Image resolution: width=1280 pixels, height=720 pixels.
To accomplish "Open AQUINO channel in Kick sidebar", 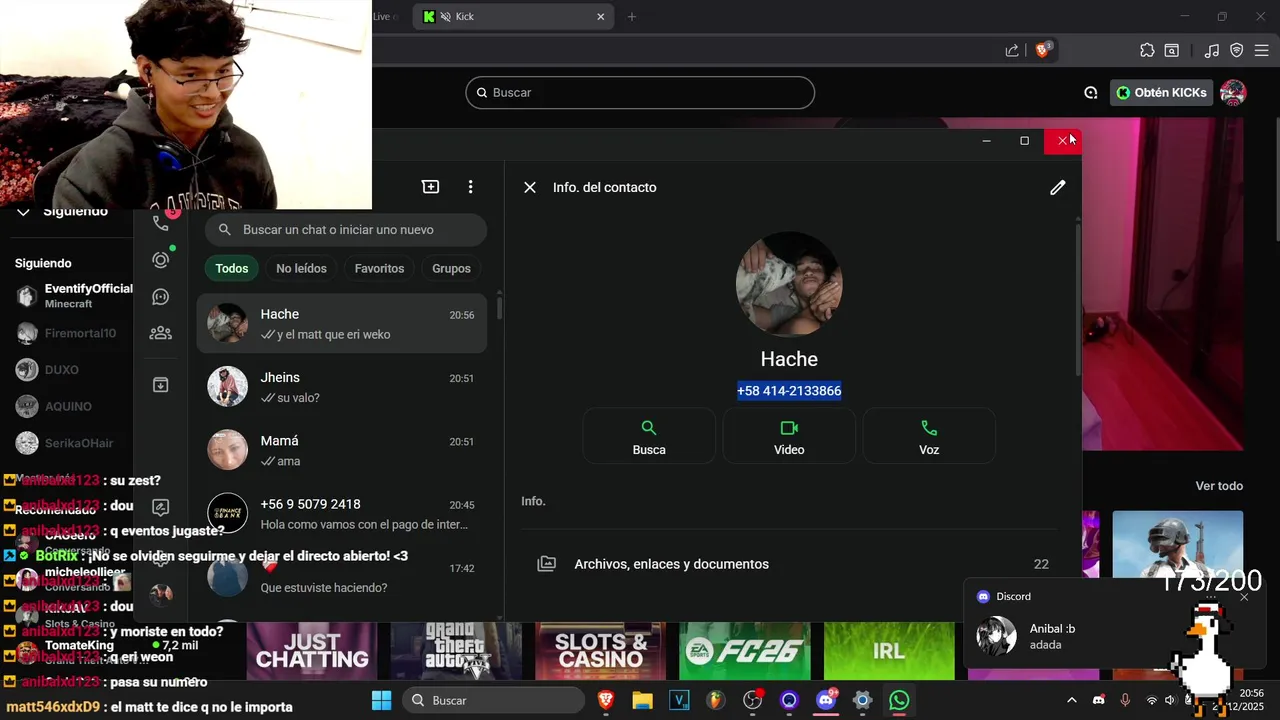I will tap(70, 406).
